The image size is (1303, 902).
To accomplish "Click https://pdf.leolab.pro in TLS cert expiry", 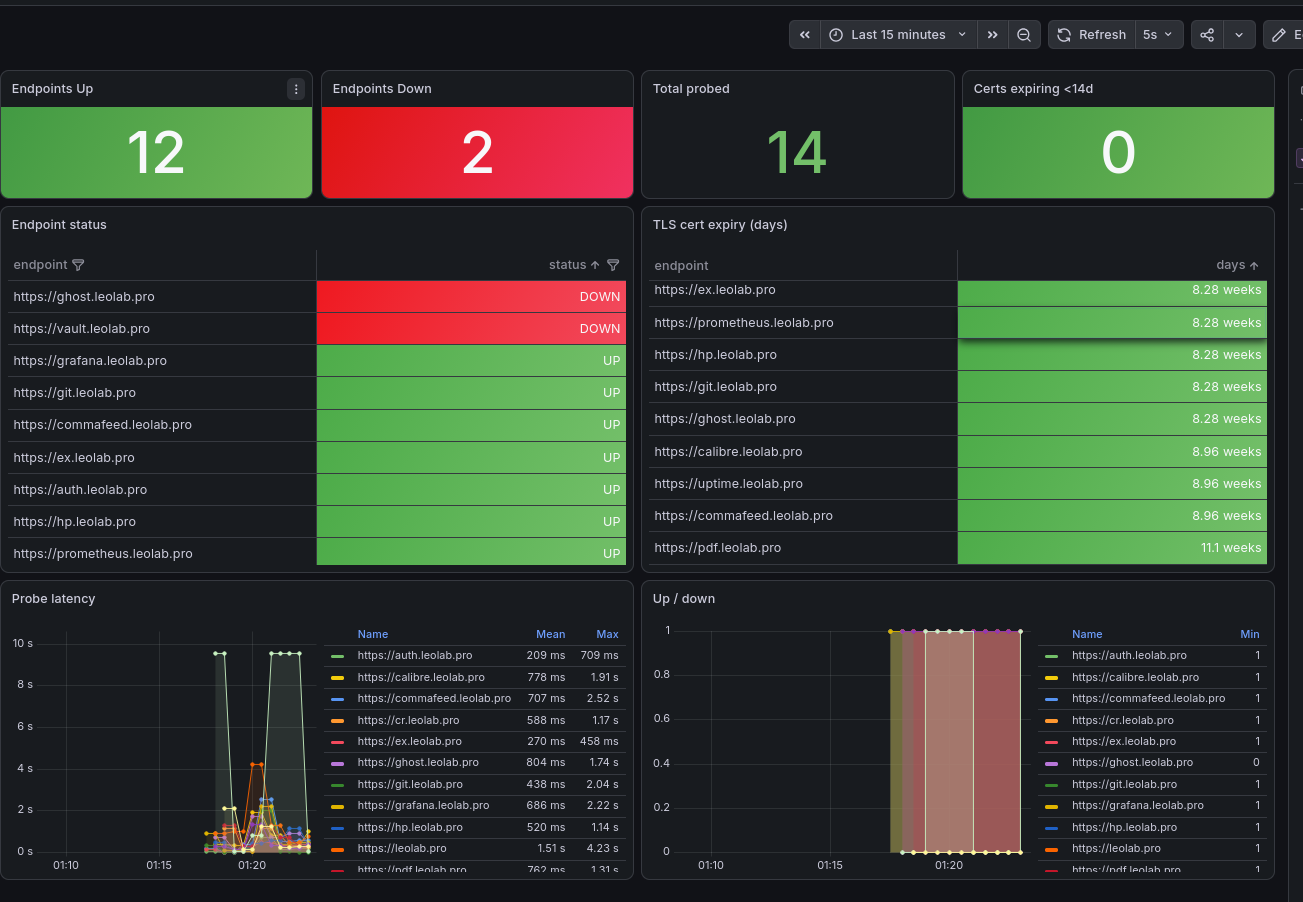I will coord(717,548).
